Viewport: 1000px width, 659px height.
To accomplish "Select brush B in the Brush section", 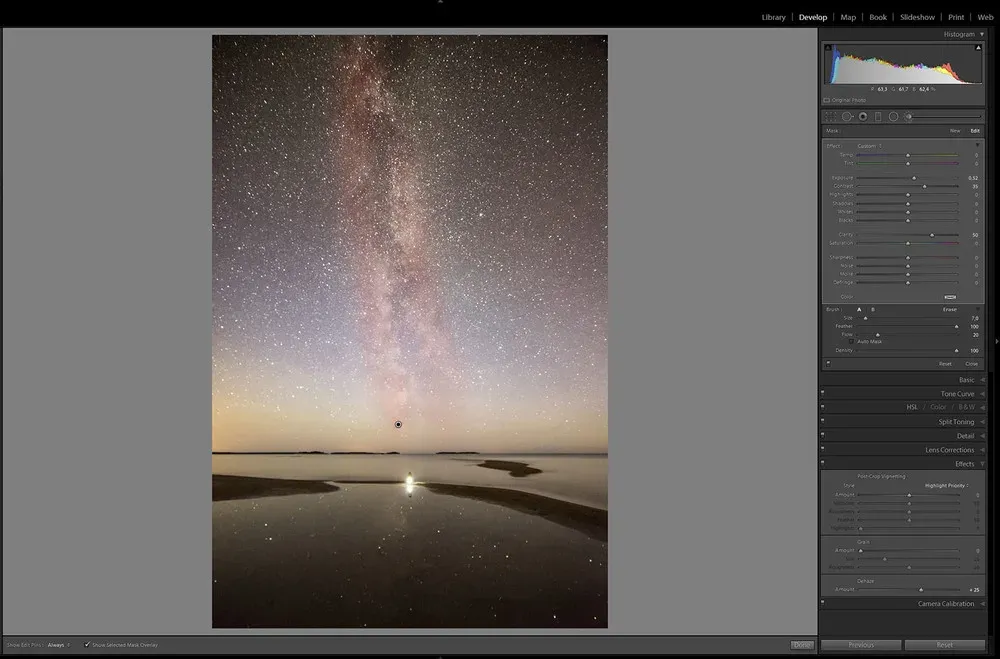I will point(872,309).
